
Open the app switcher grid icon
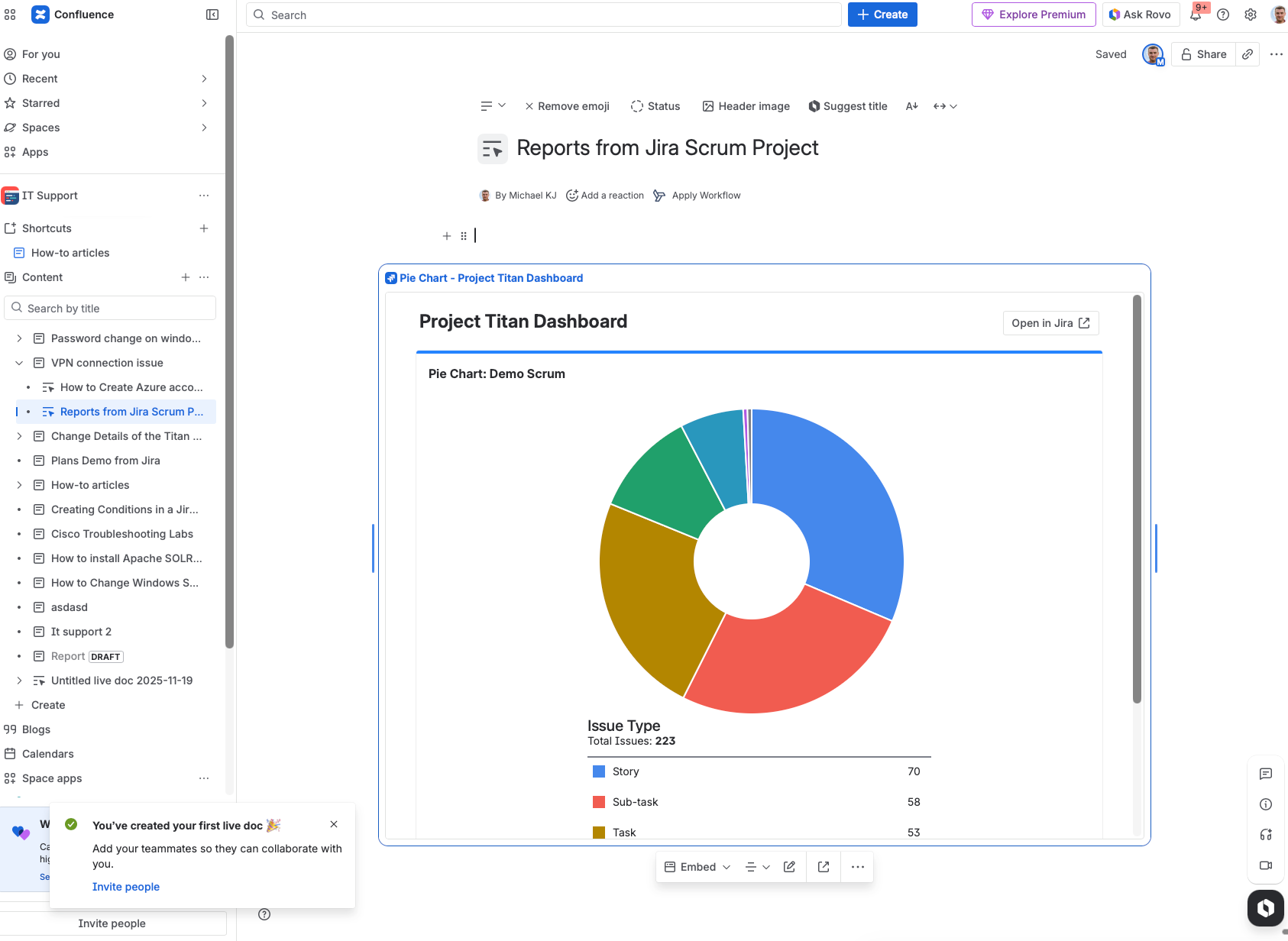pos(10,15)
